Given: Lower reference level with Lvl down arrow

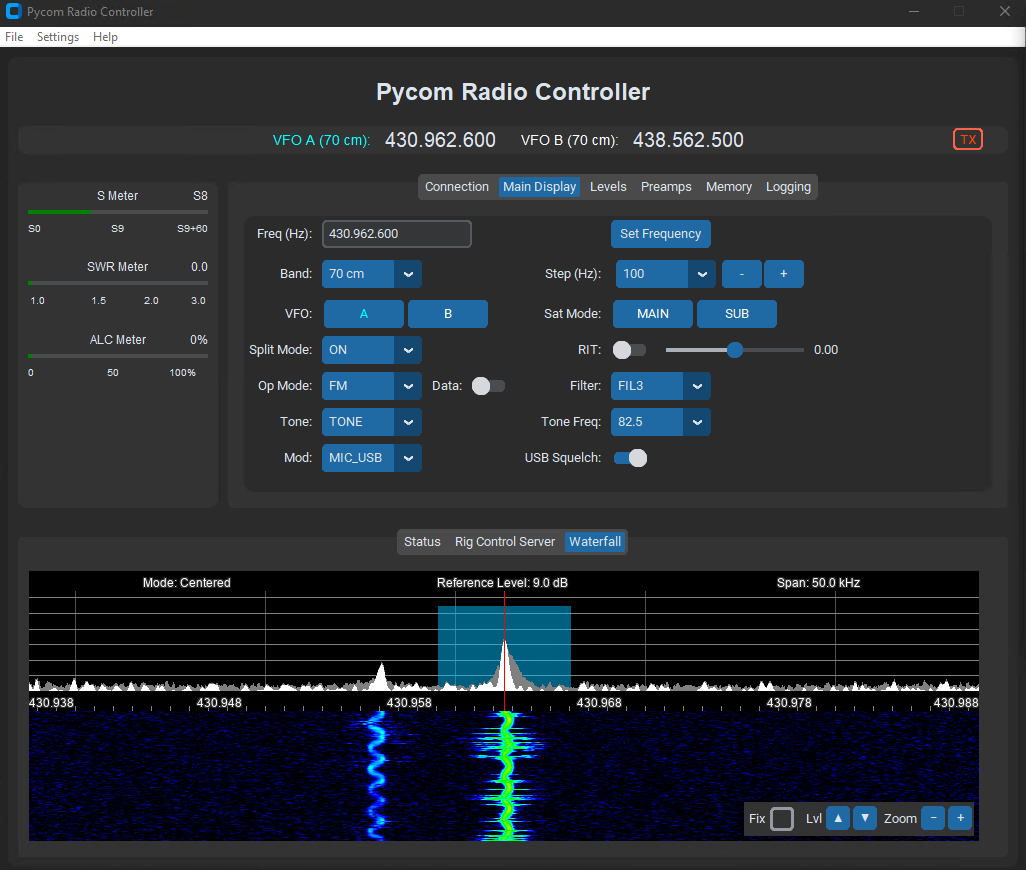Looking at the screenshot, I should [864, 817].
